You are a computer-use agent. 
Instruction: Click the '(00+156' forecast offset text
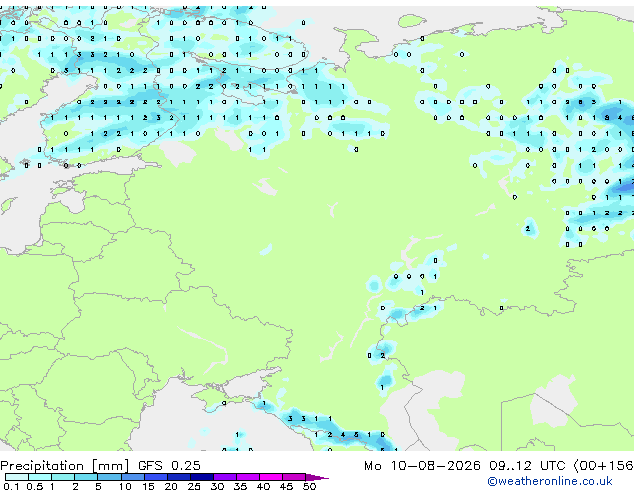pos(603,466)
